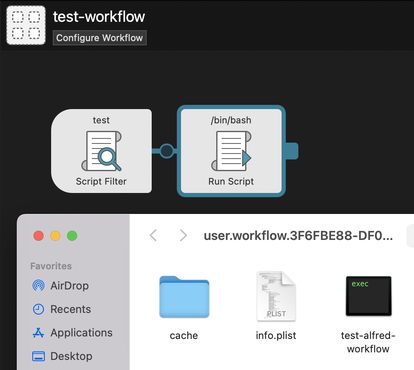
Task: Zoom the Finder window with green button
Action: pyautogui.click(x=72, y=236)
